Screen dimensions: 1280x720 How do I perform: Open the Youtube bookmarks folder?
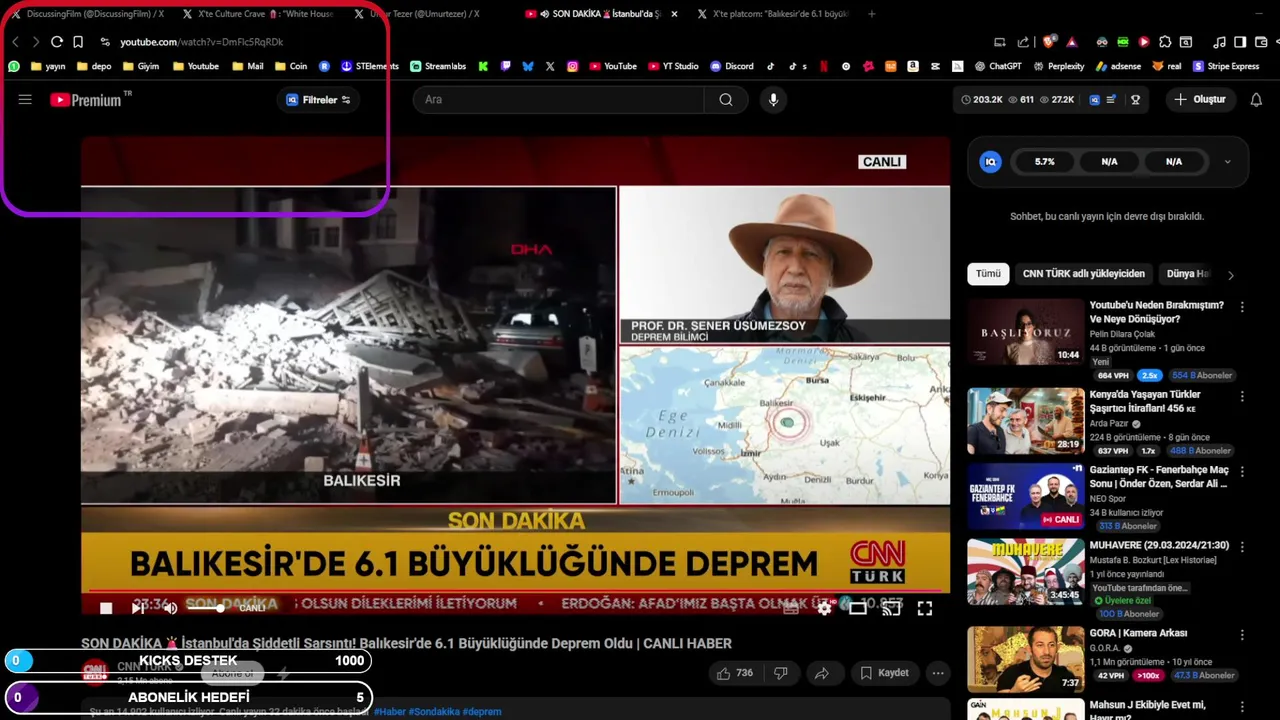coord(195,66)
